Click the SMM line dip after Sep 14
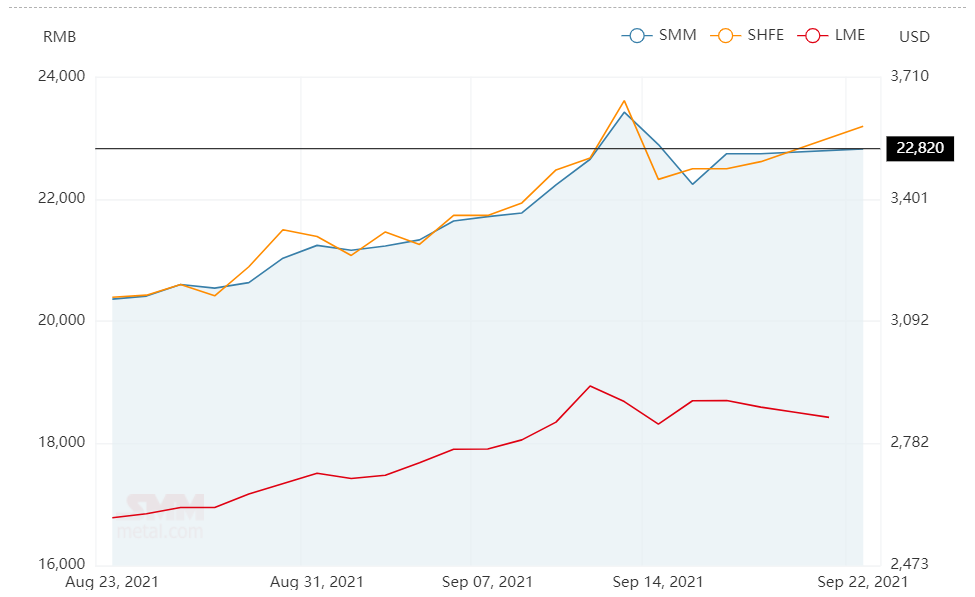 tap(693, 184)
